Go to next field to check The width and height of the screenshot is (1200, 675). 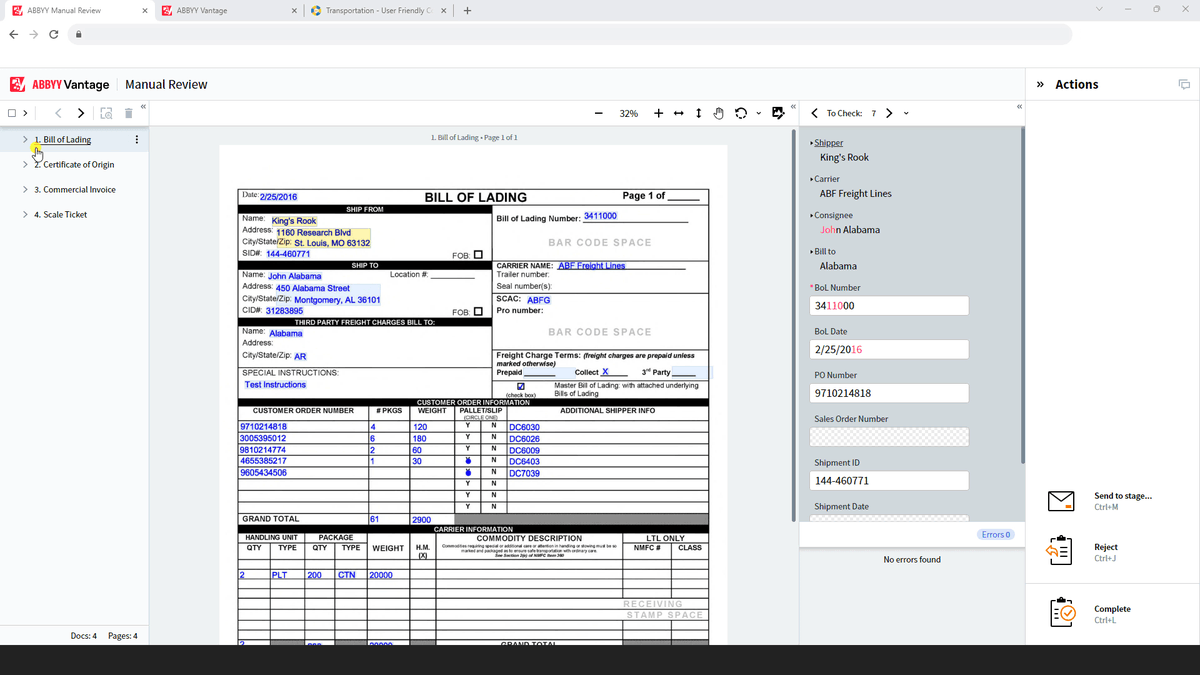tap(890, 113)
